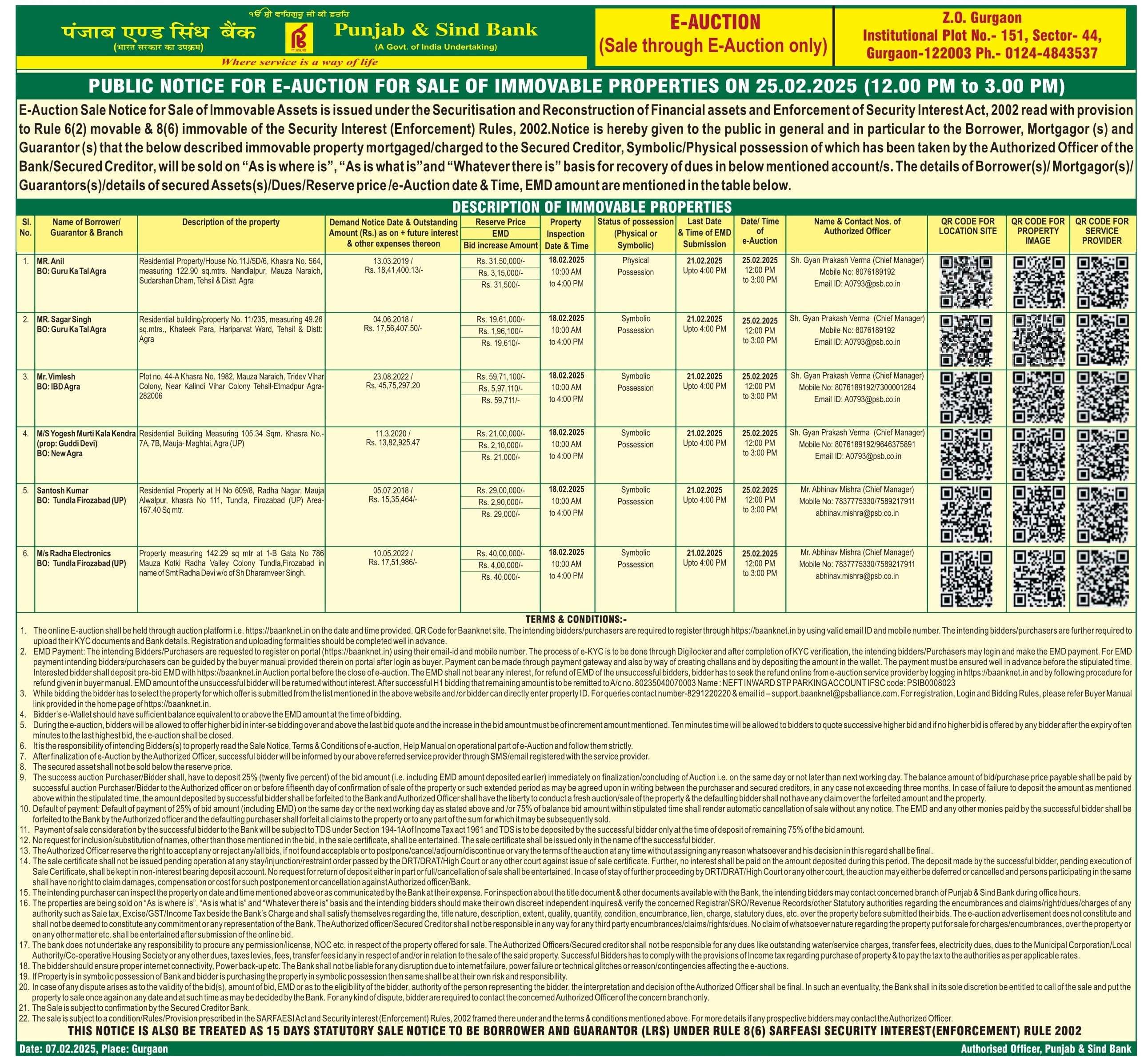
Task: Click location site QR code for Yogesh Murti Kala Kendra
Action: (966, 455)
